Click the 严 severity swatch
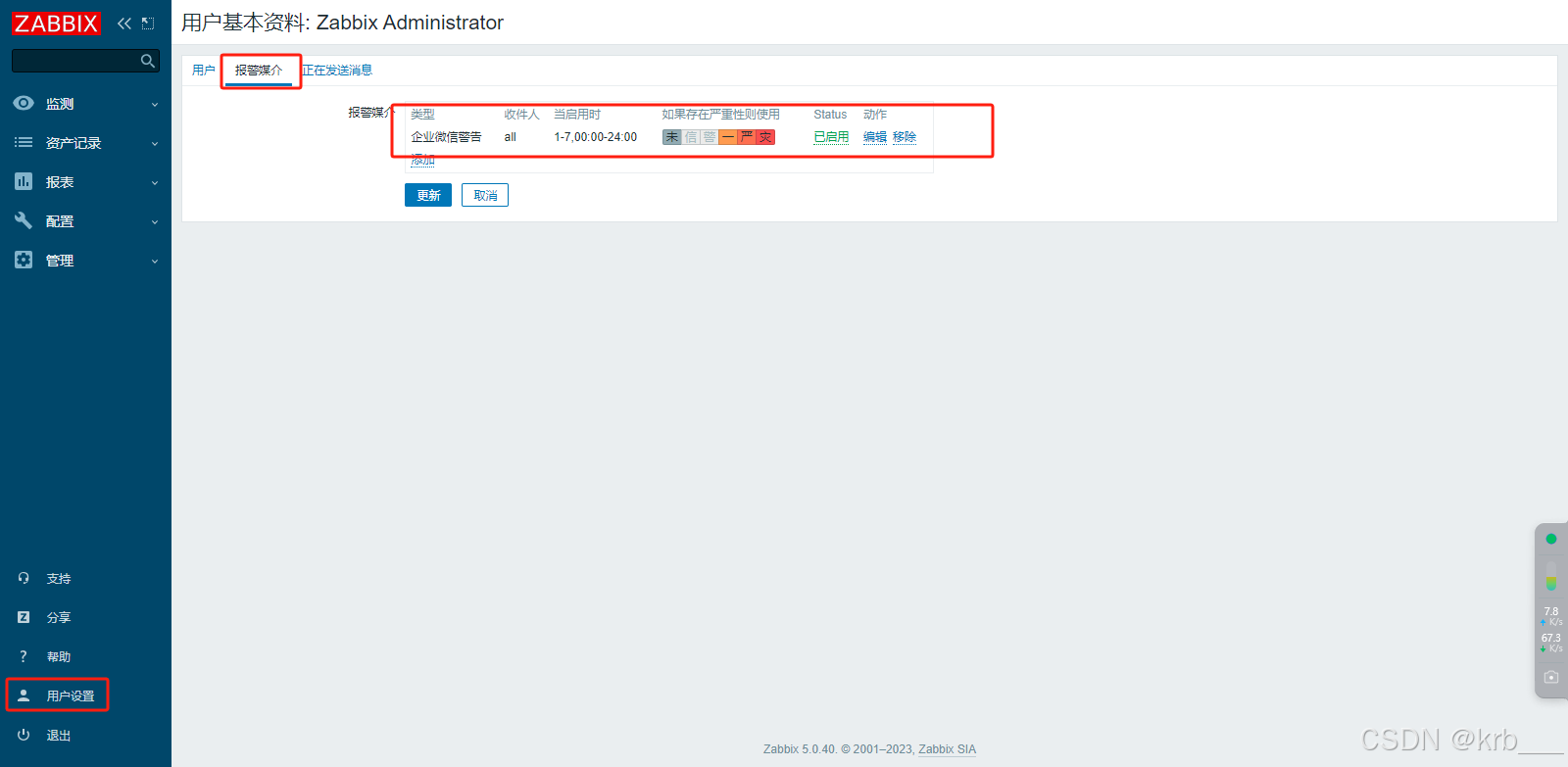 click(x=747, y=137)
